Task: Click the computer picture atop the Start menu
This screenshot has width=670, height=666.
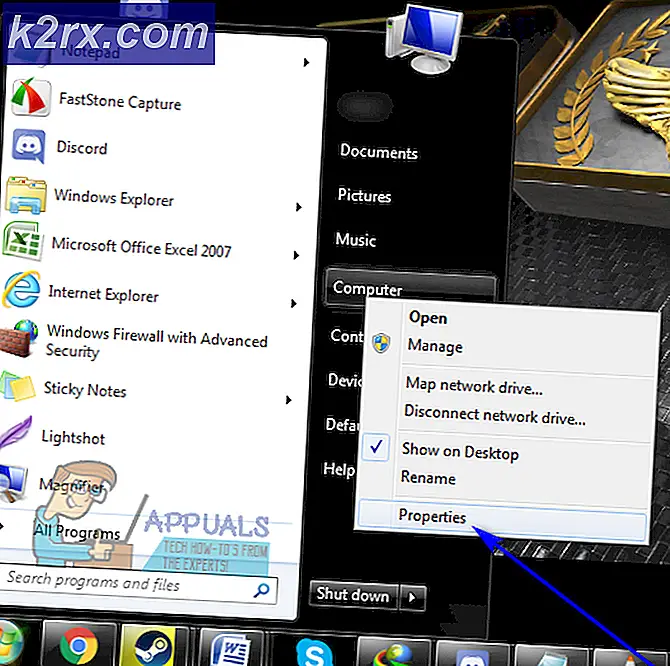Action: [423, 39]
